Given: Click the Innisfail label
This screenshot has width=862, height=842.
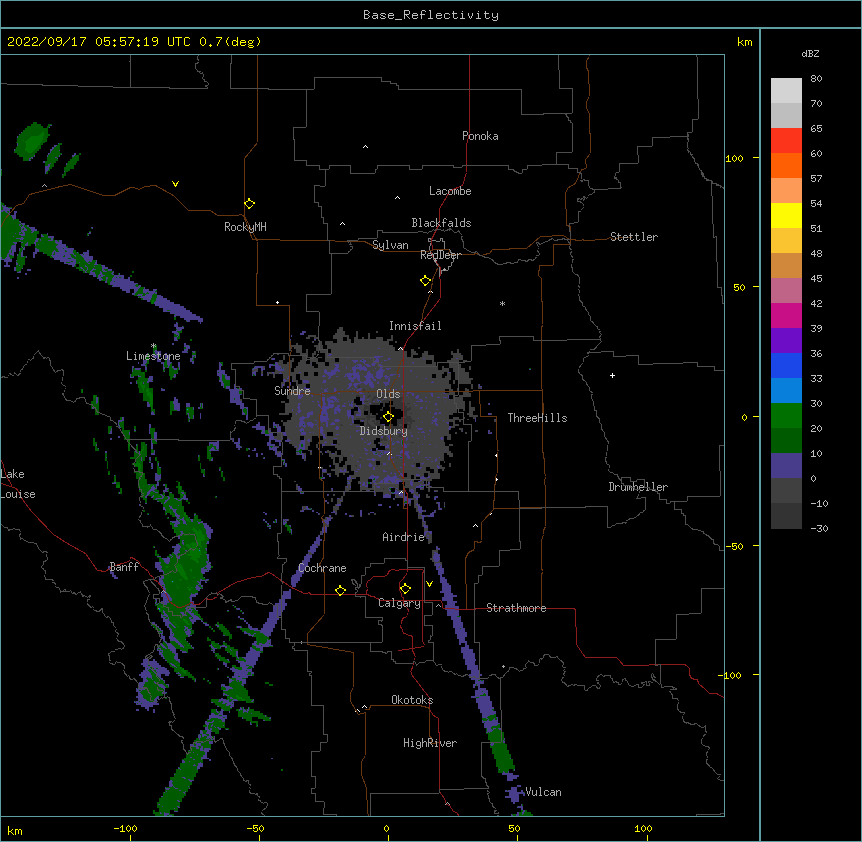Looking at the screenshot, I should click(415, 326).
